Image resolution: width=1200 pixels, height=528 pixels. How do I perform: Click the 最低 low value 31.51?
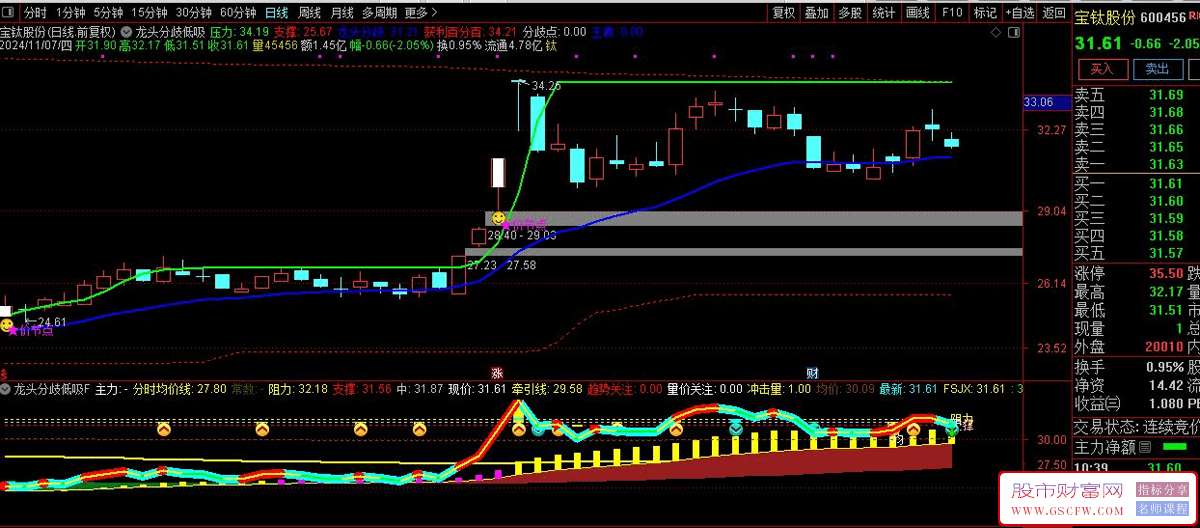(x=1166, y=310)
